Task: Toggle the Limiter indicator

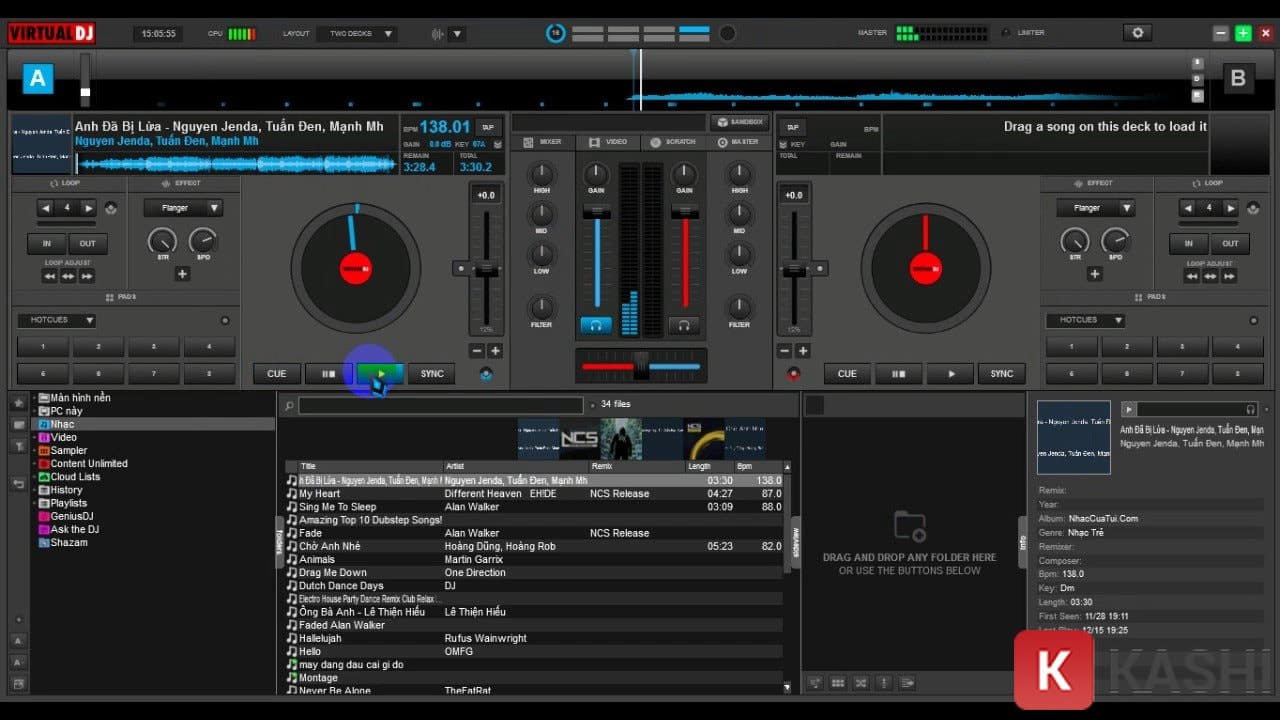Action: pyautogui.click(x=1006, y=33)
